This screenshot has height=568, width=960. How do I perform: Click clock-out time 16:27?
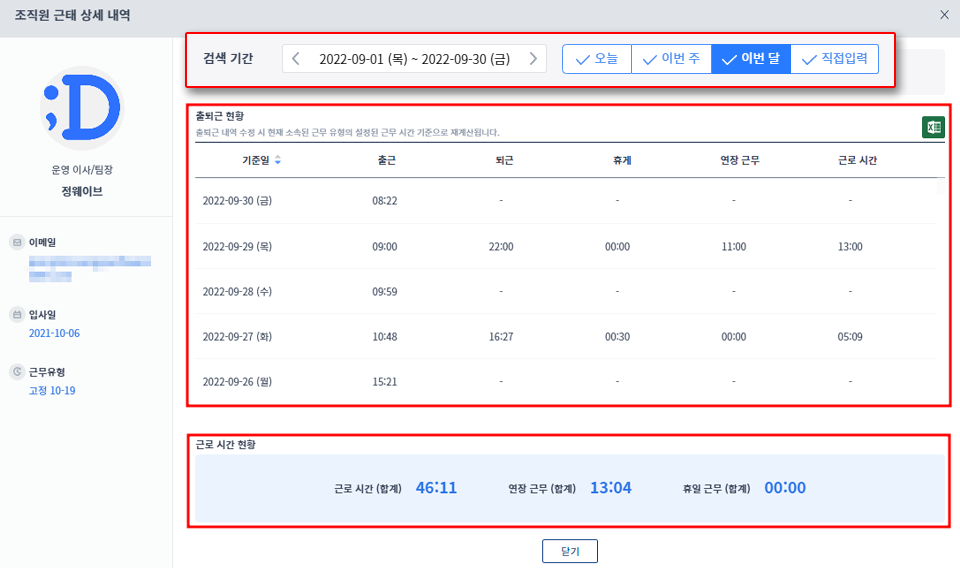pos(501,337)
